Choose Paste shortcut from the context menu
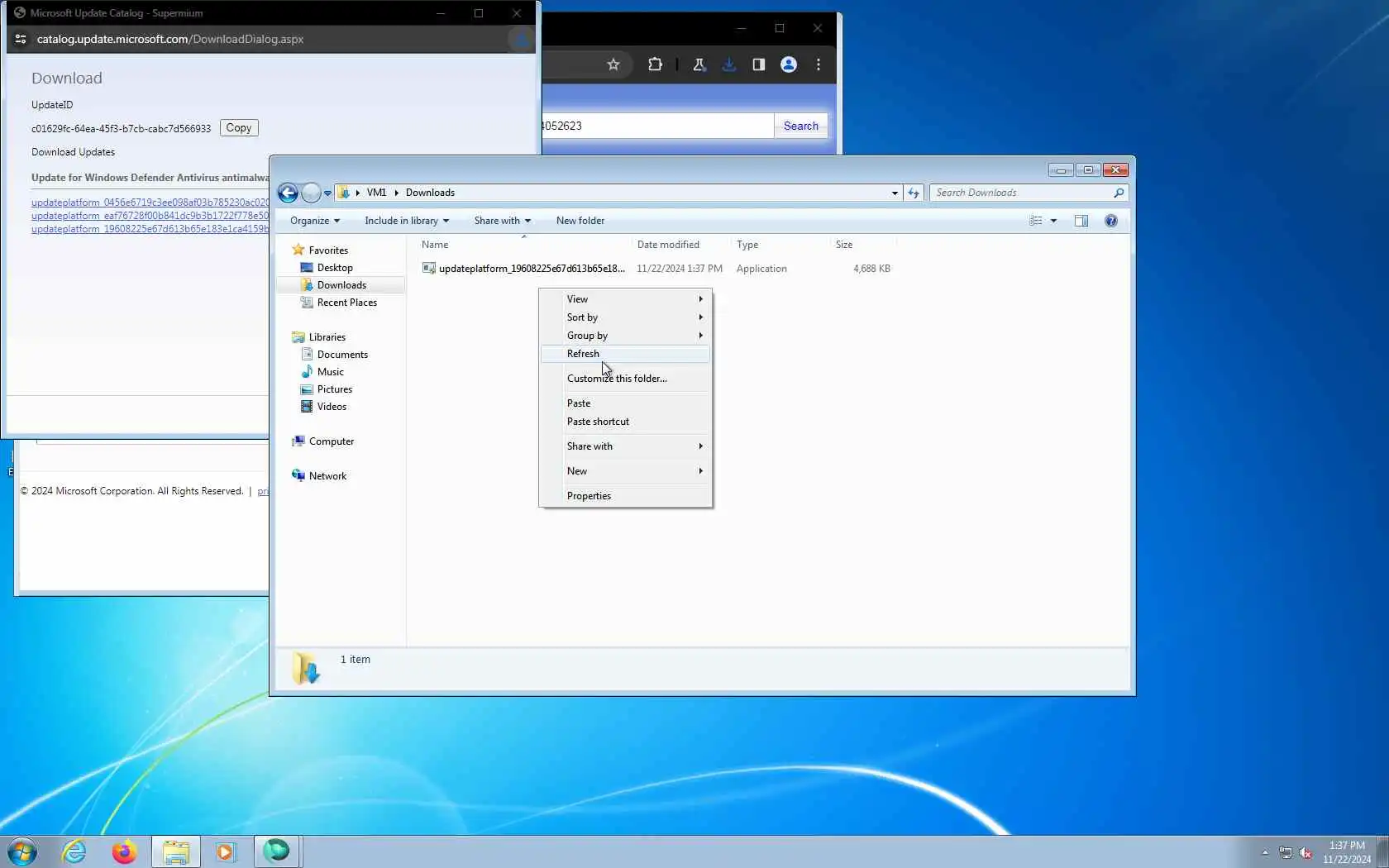 coord(626,422)
